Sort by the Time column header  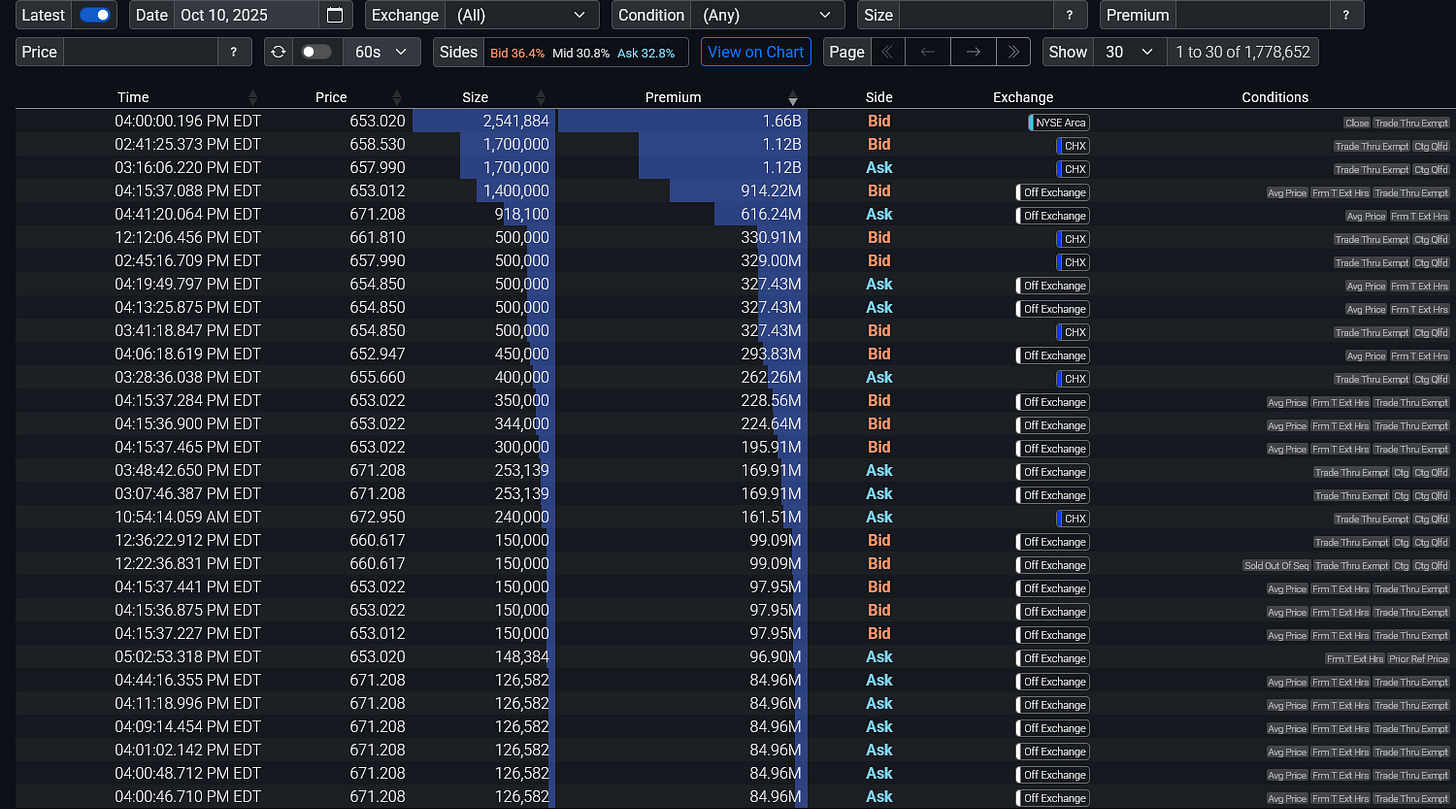(x=133, y=97)
